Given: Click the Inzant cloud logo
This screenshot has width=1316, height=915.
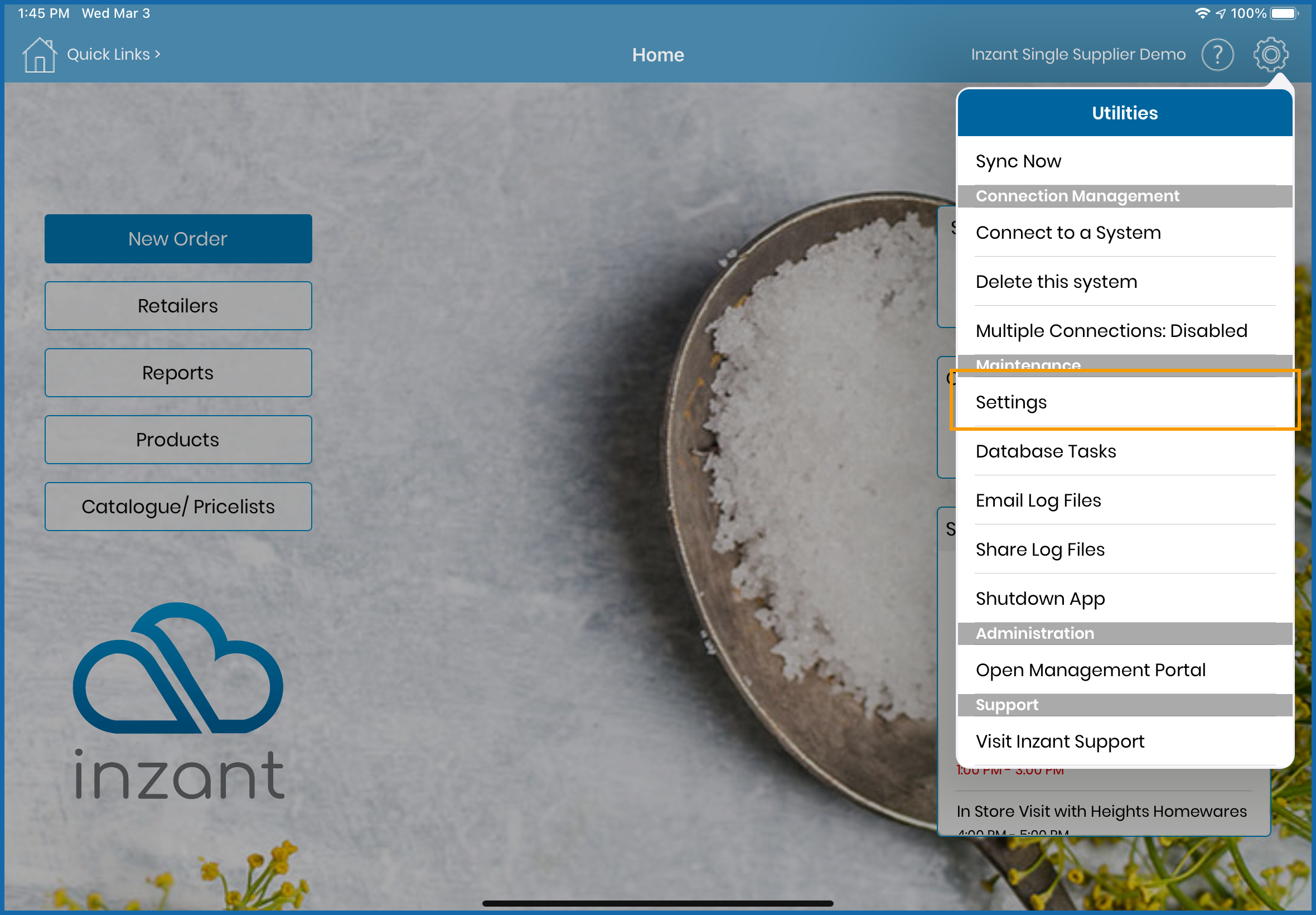Looking at the screenshot, I should point(178,668).
